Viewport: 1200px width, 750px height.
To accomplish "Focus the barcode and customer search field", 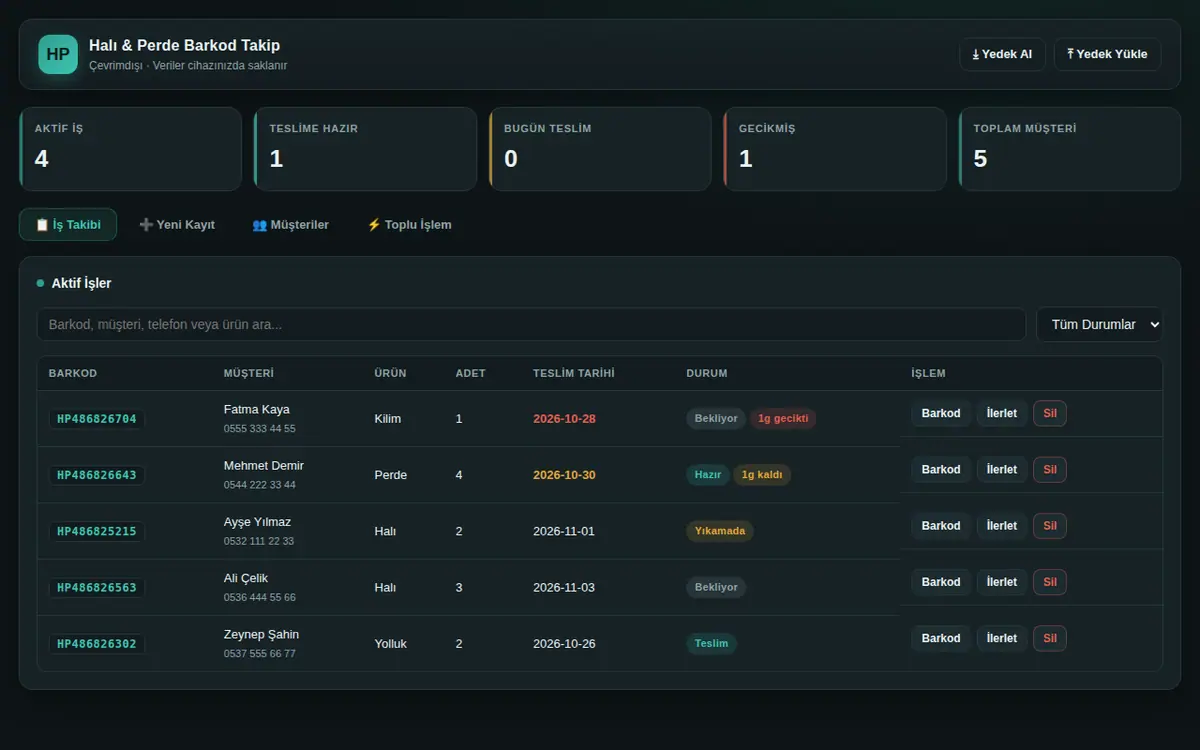I will 531,324.
